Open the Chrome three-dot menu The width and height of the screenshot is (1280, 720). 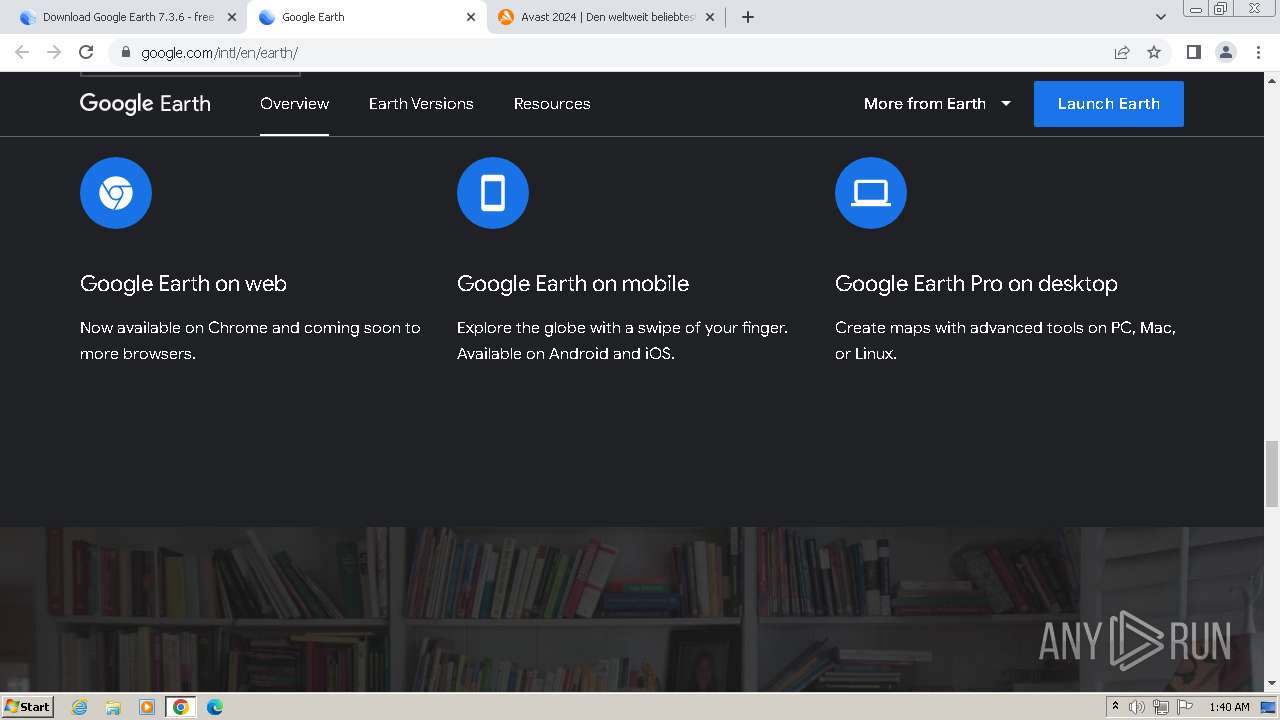click(x=1258, y=52)
